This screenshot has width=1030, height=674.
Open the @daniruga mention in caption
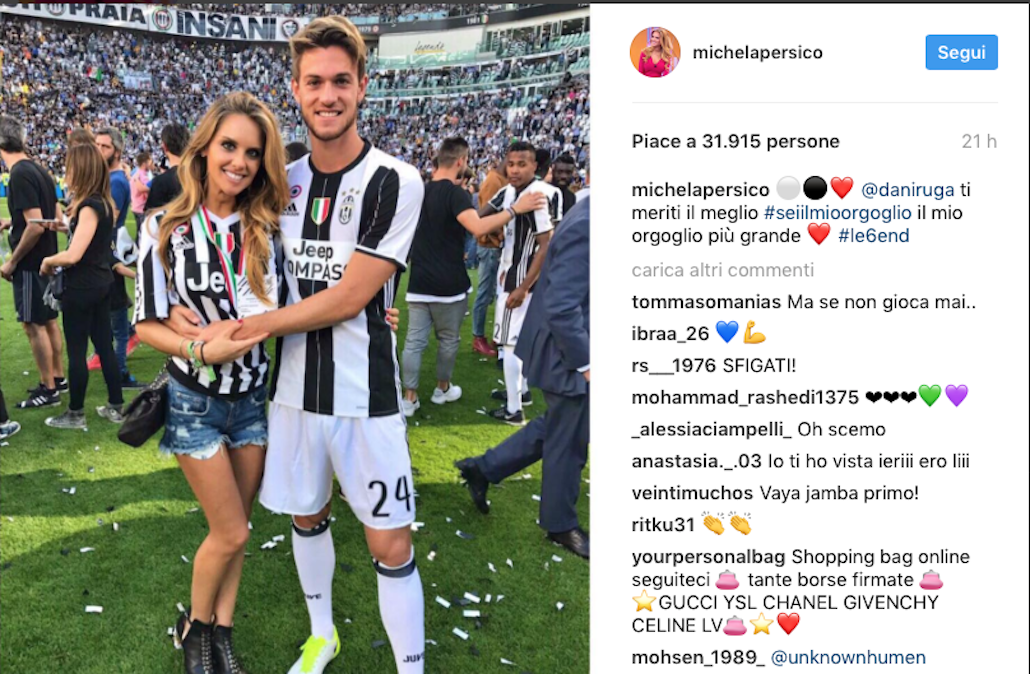pos(907,190)
